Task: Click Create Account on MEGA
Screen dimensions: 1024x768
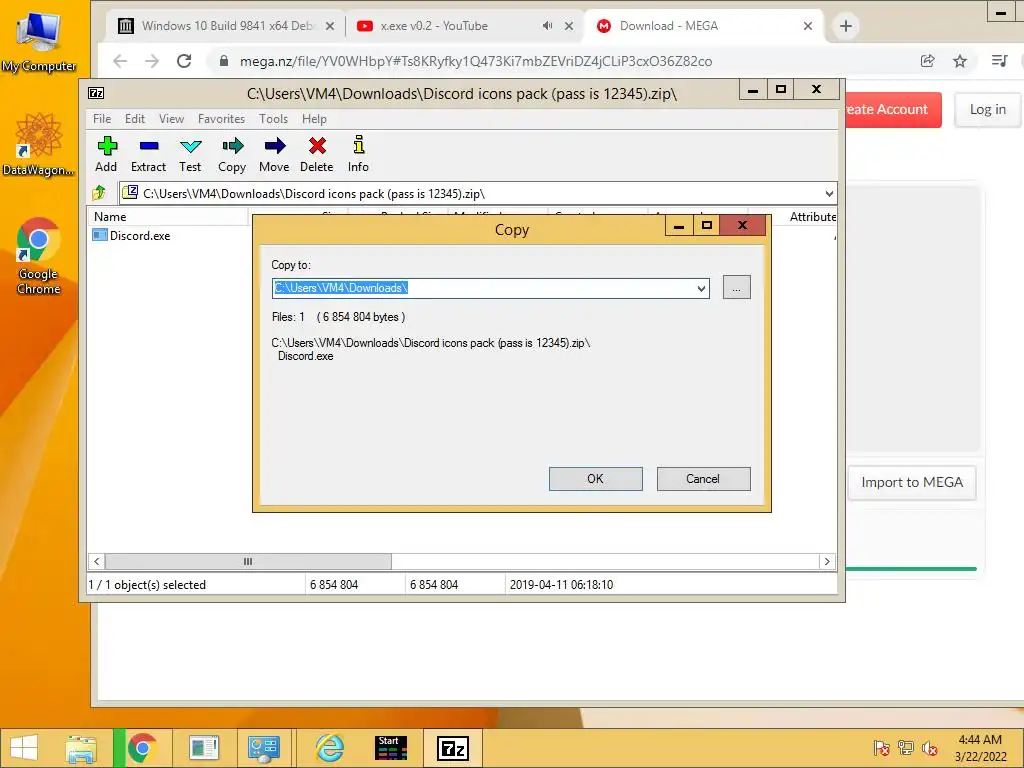Action: pos(893,110)
